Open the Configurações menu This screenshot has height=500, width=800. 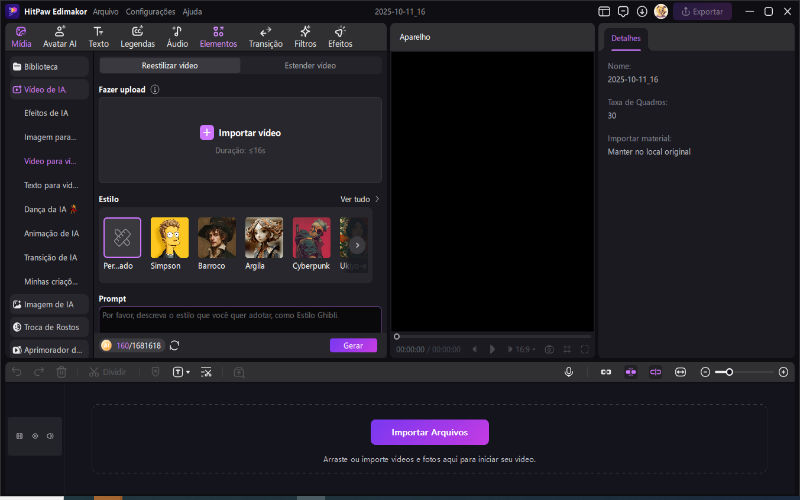coord(151,11)
